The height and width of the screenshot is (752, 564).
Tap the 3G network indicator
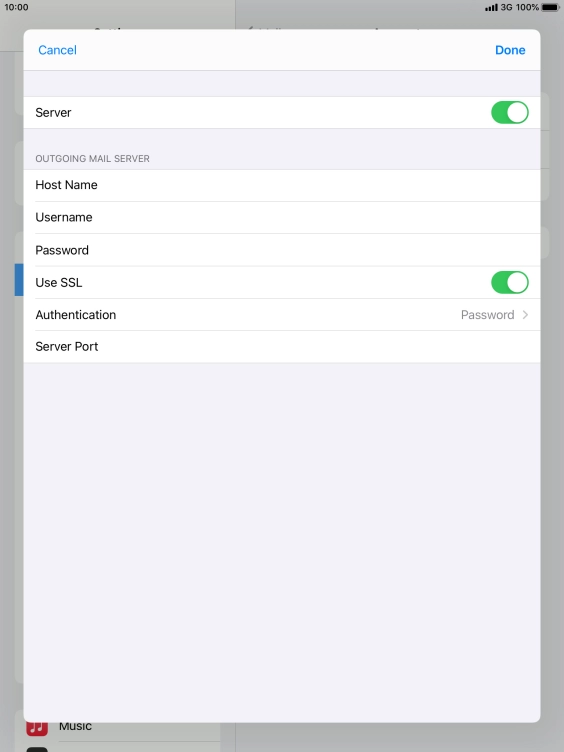click(506, 7)
